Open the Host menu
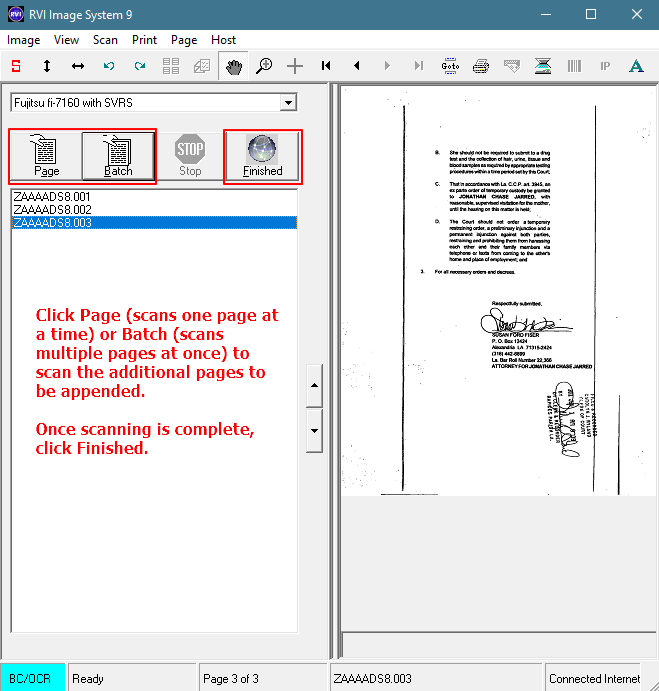This screenshot has height=691, width=659. pos(223,40)
